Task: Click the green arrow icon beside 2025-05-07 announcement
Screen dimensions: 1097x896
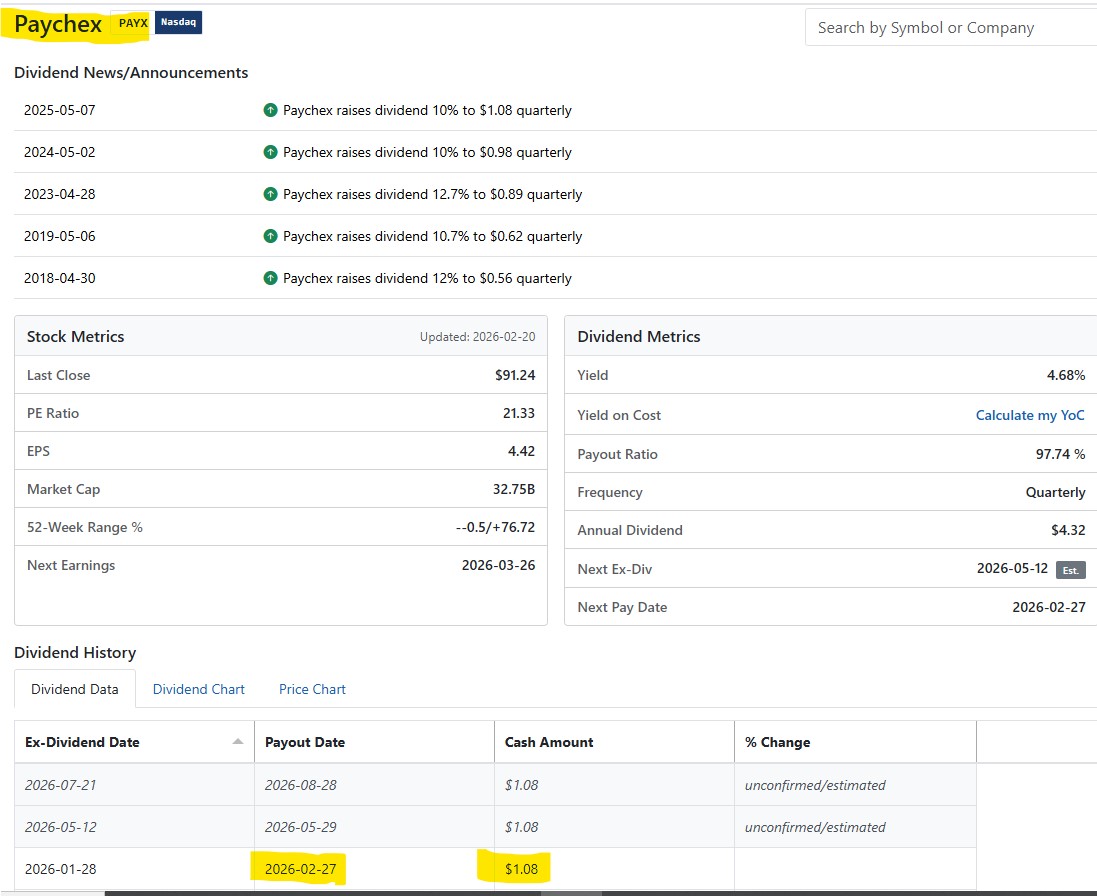Action: 270,110
